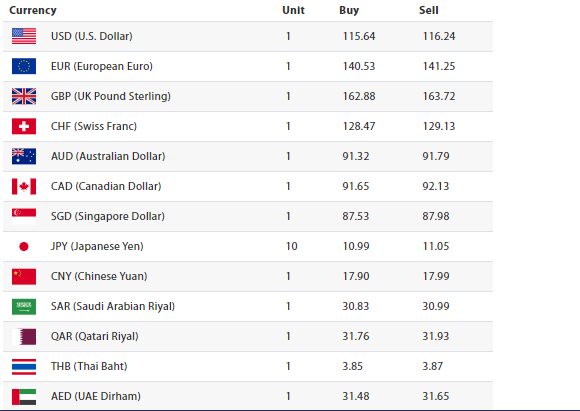Viewport: 580px width, 411px height.
Task: Select the Saudi Arabian flag icon
Action: 24,306
